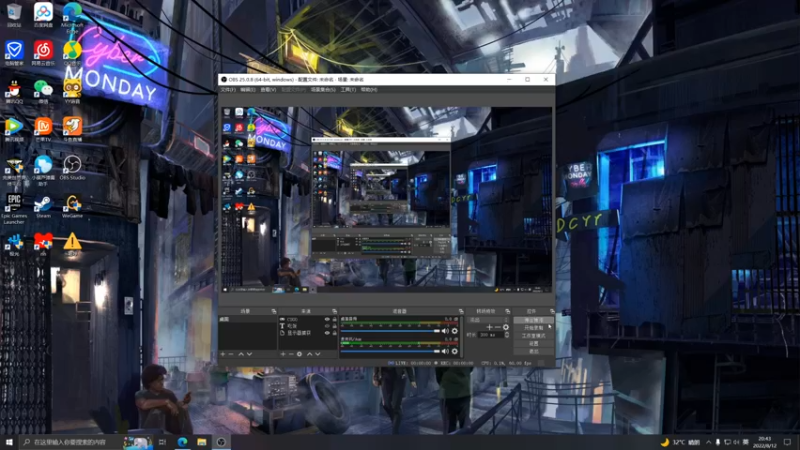Open NetEase Cloud Music desktop icon

pyautogui.click(x=43, y=54)
